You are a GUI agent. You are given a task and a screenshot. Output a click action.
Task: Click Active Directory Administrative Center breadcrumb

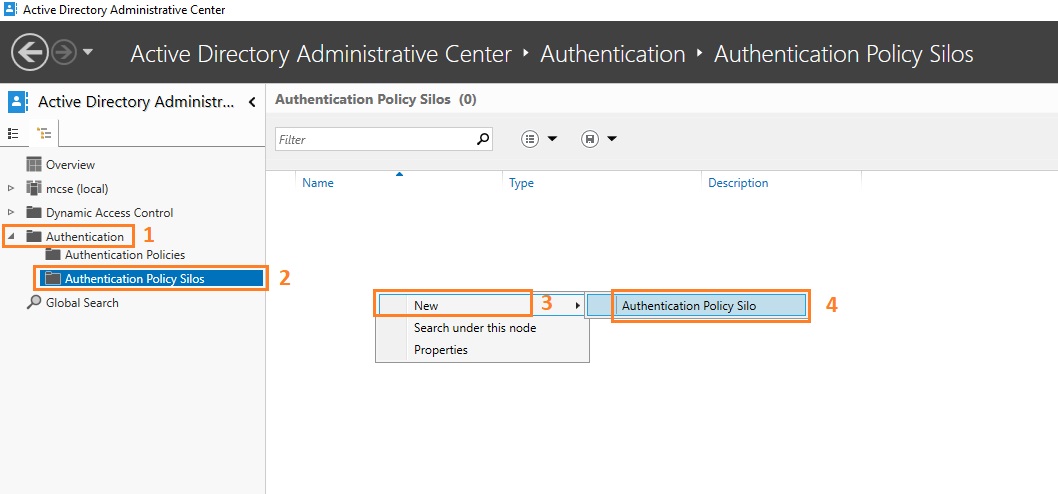pyautogui.click(x=321, y=54)
